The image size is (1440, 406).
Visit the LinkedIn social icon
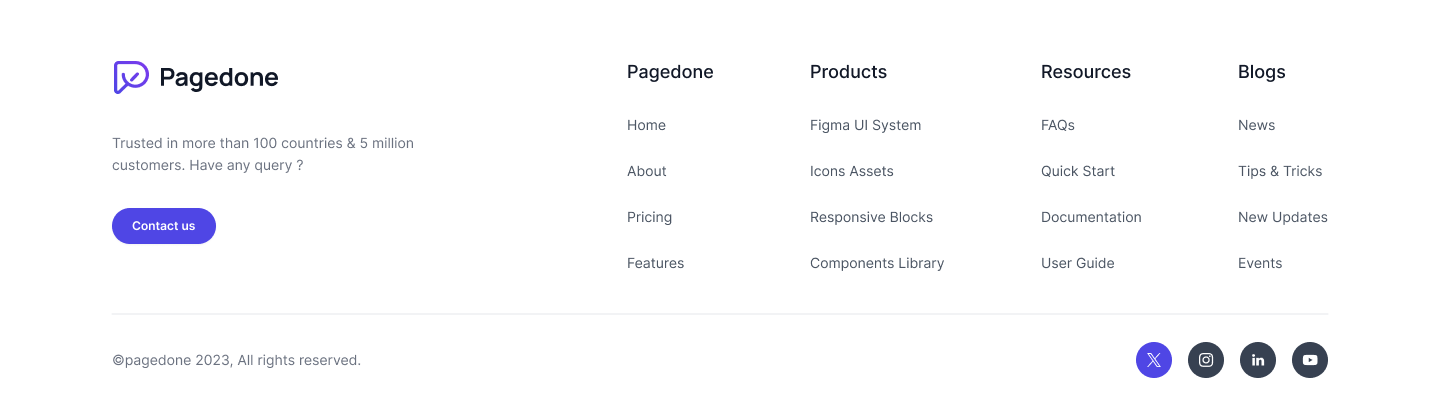(1258, 360)
